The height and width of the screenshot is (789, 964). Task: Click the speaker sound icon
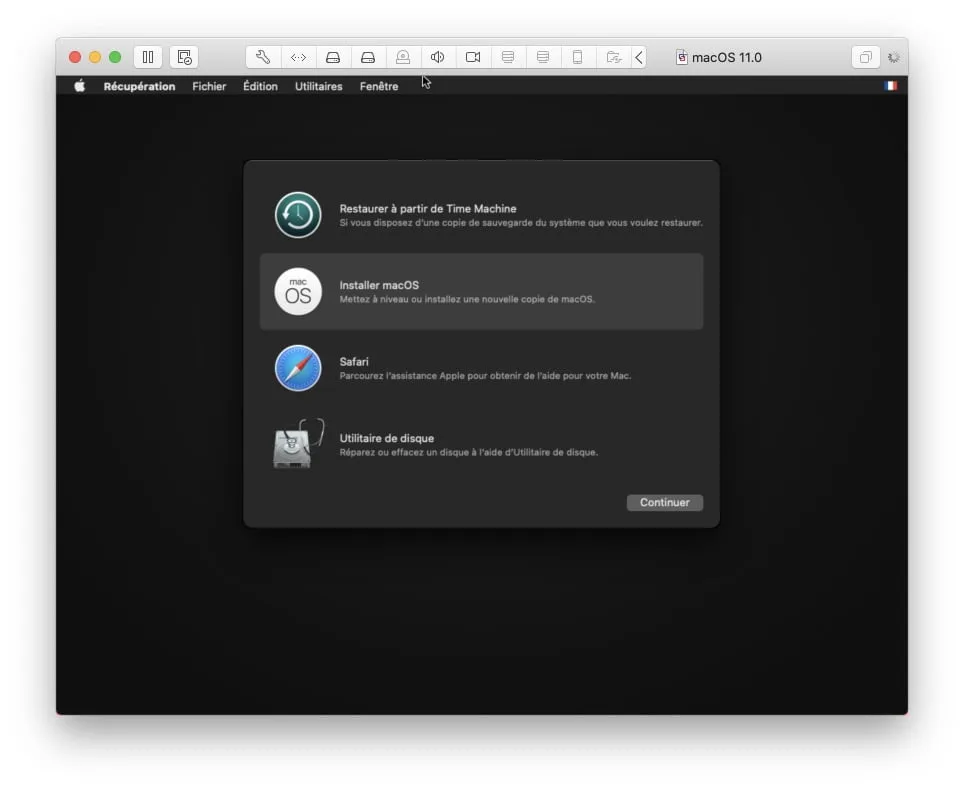coord(438,57)
